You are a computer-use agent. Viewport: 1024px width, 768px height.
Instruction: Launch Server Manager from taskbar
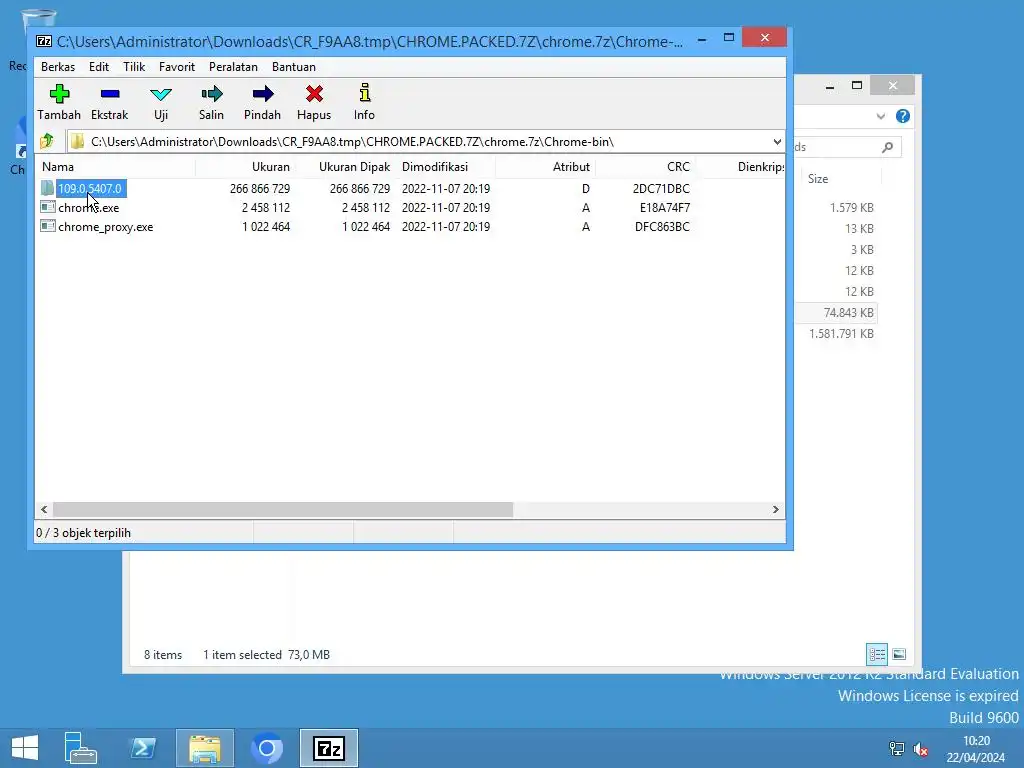[80, 748]
